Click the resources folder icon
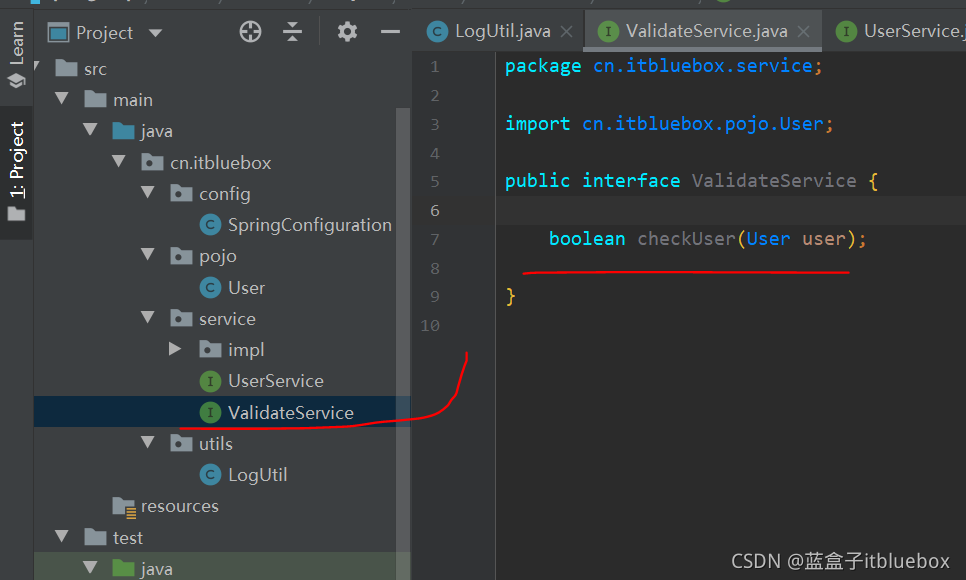Viewport: 966px width, 580px height. (x=124, y=507)
